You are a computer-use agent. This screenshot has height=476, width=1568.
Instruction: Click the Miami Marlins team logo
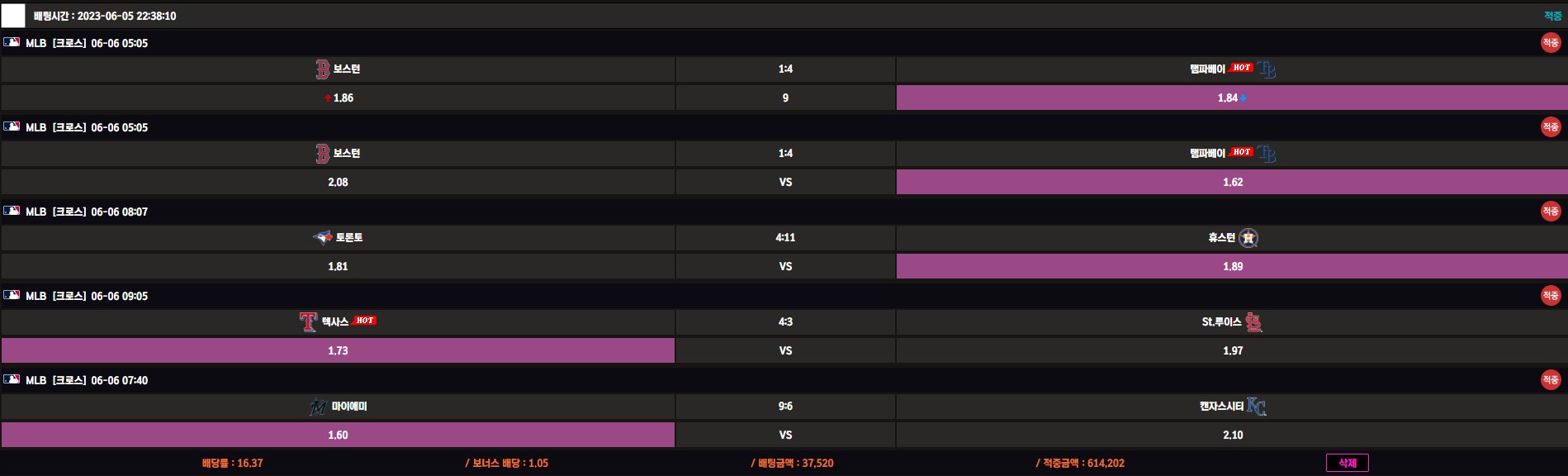click(x=318, y=407)
